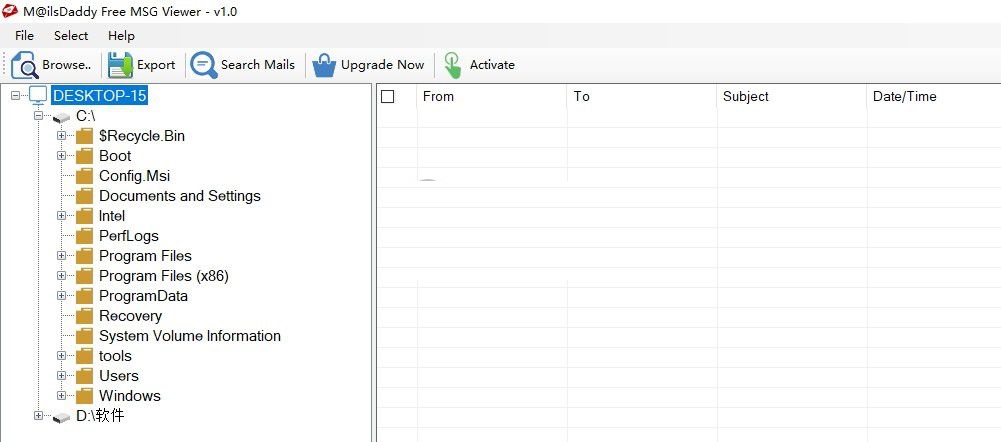Select the Windows folder label

tap(130, 396)
